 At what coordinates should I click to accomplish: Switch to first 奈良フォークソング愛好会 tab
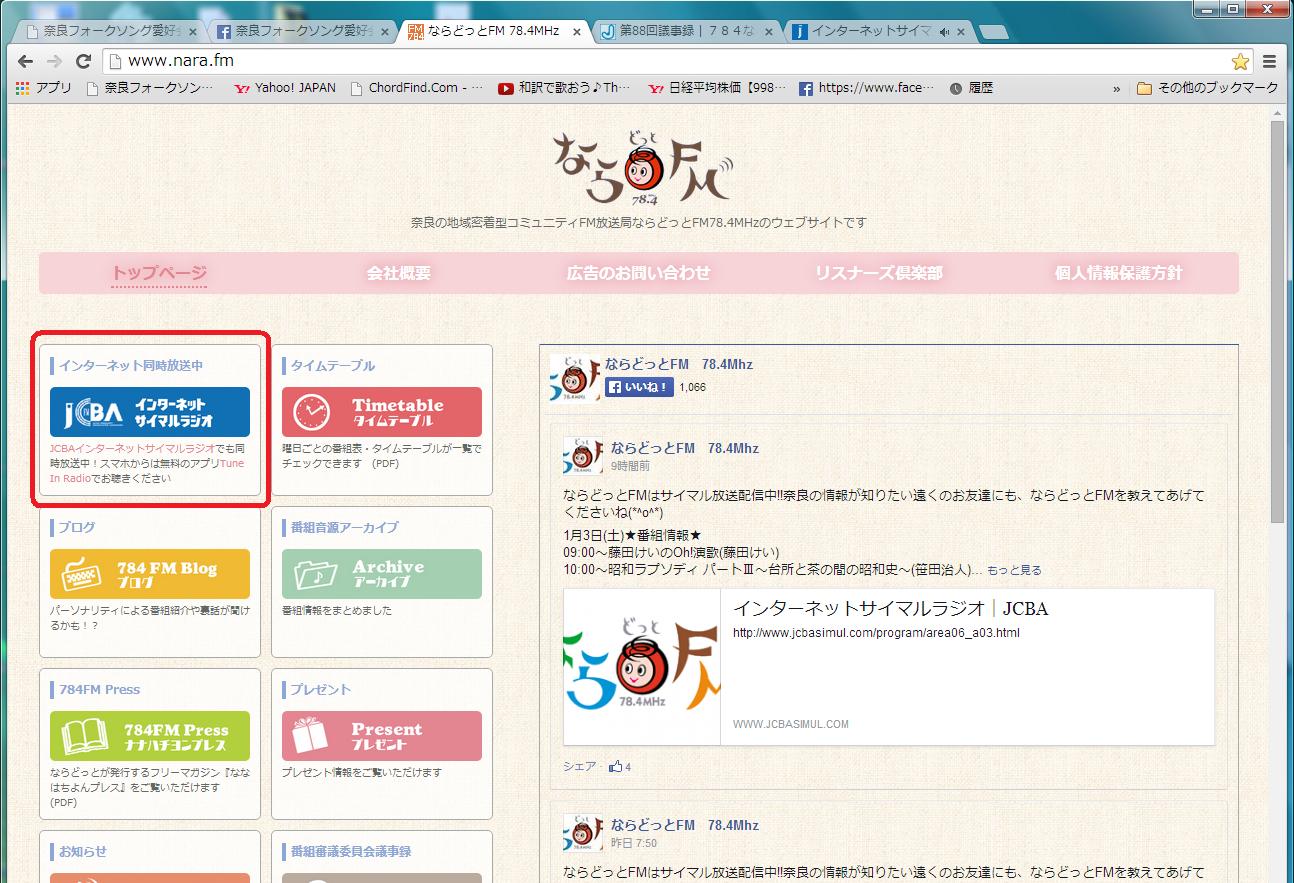pos(106,31)
